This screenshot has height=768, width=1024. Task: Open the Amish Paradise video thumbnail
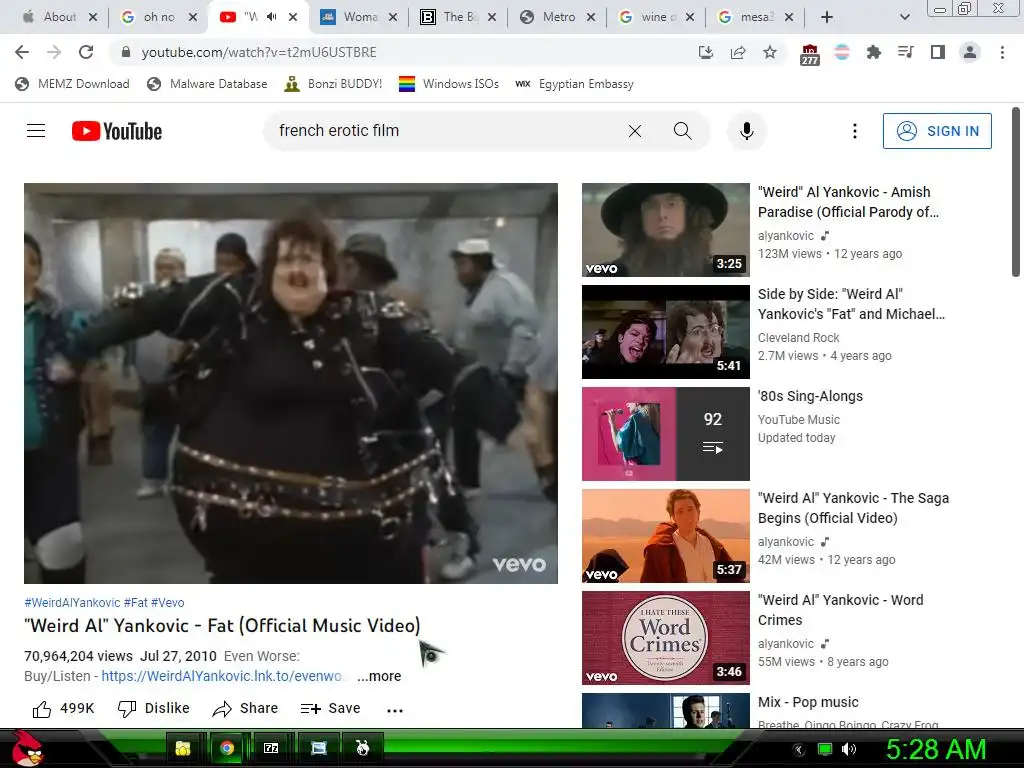point(665,230)
